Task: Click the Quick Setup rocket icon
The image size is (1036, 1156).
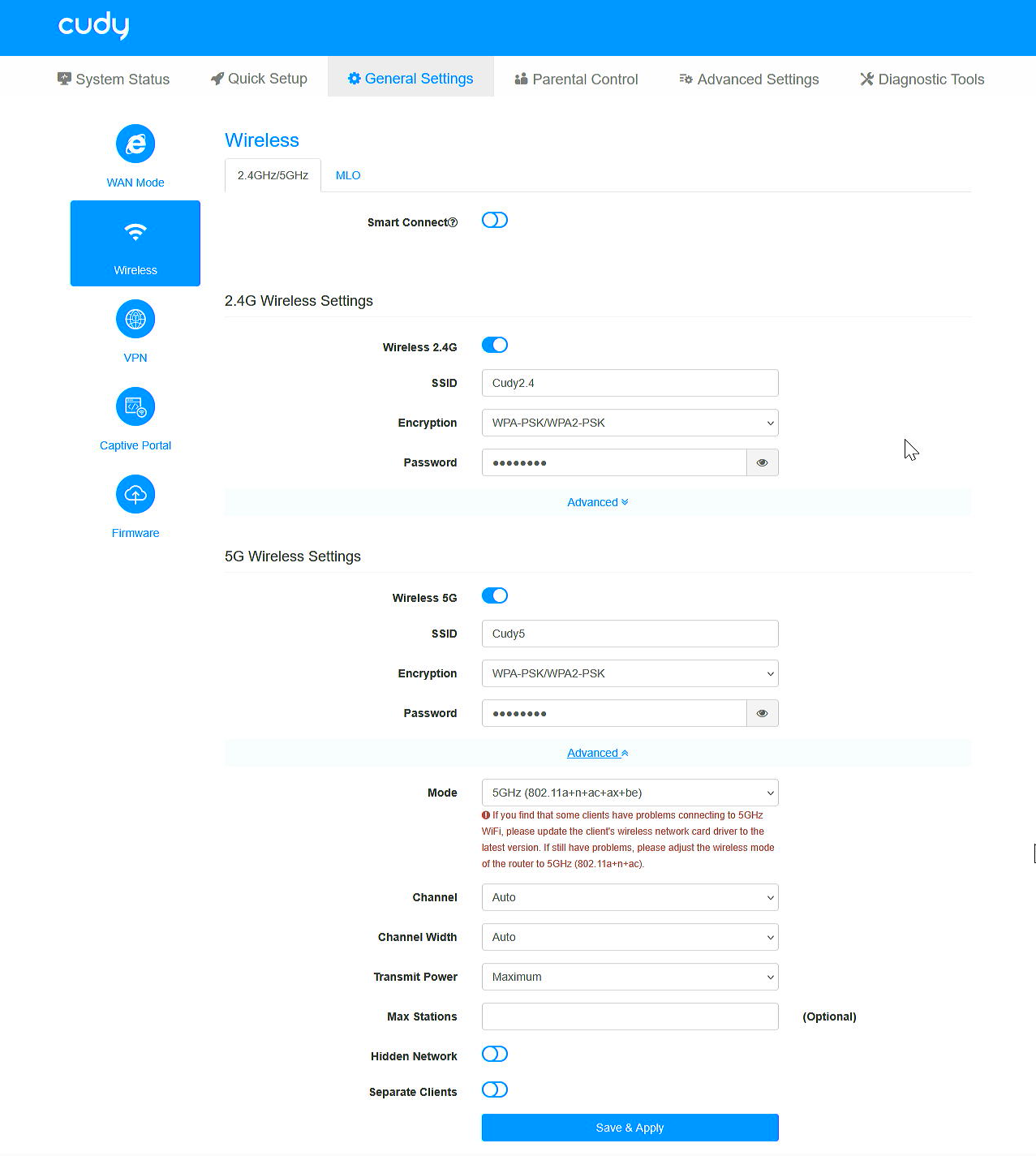Action: click(x=217, y=79)
